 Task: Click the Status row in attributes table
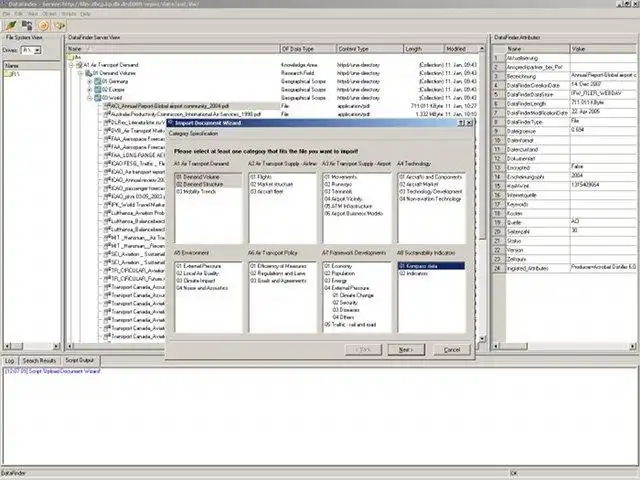pos(564,241)
